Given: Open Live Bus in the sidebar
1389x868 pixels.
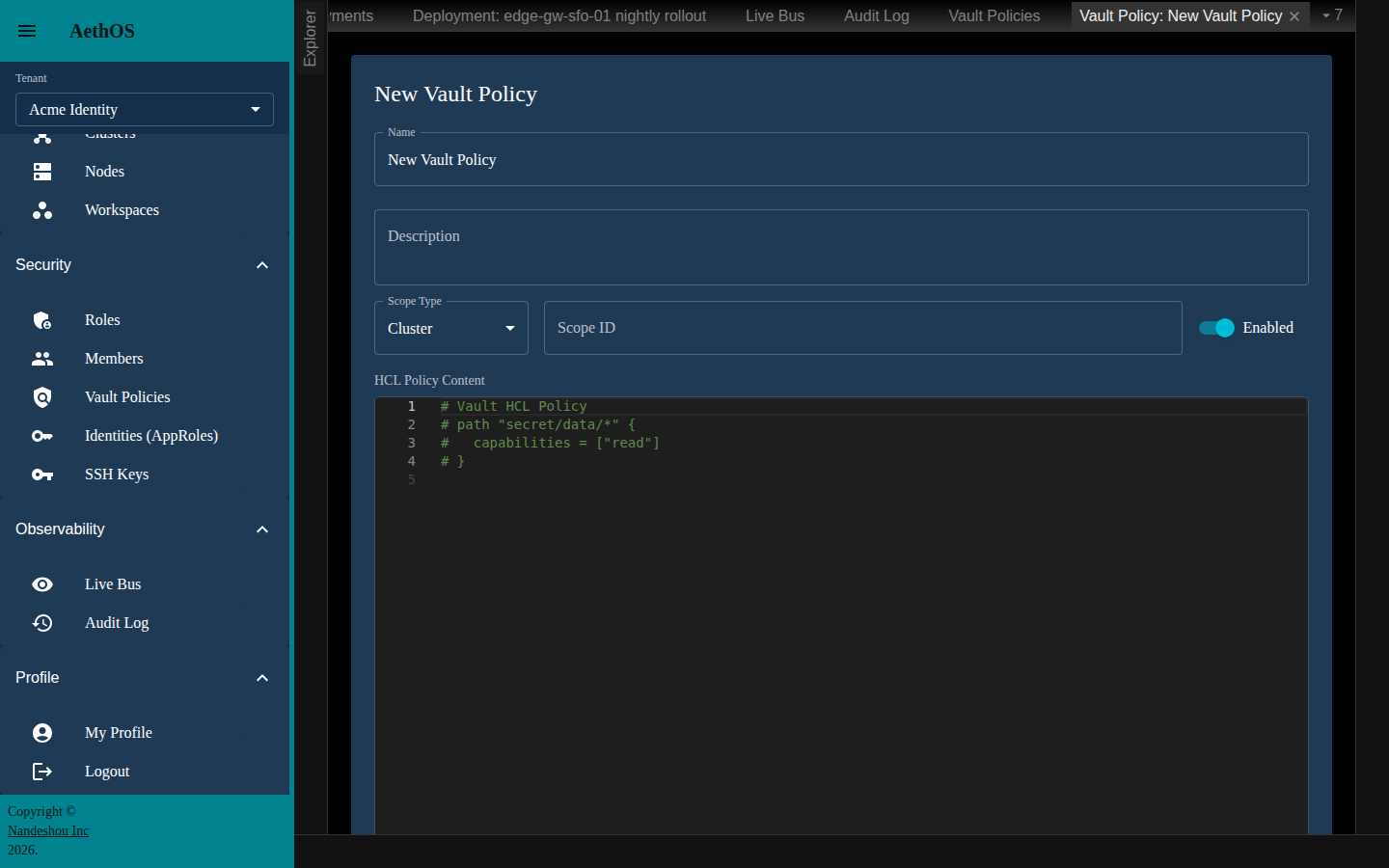Looking at the screenshot, I should click(x=145, y=584).
